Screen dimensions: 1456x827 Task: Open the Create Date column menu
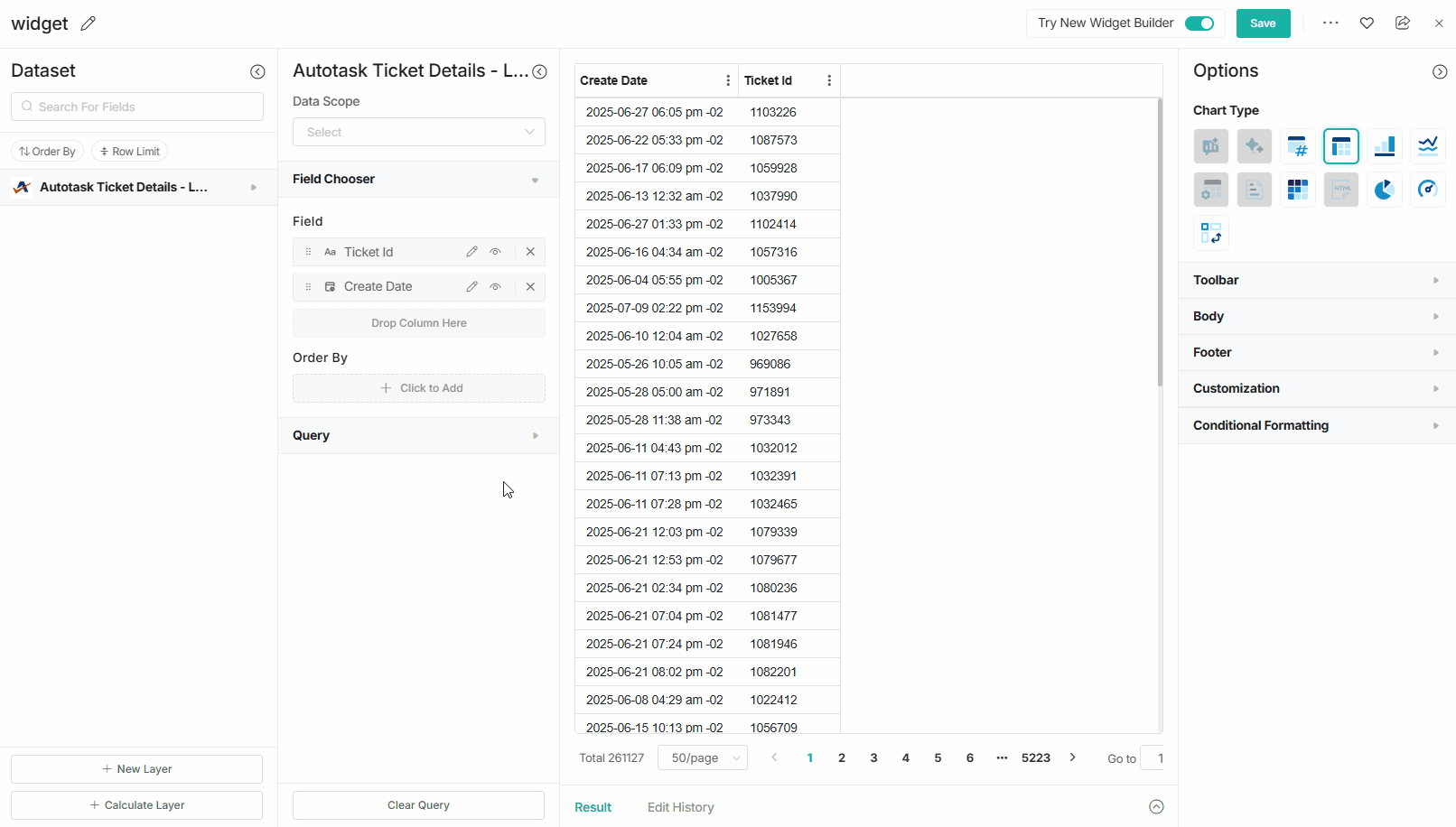[x=728, y=80]
